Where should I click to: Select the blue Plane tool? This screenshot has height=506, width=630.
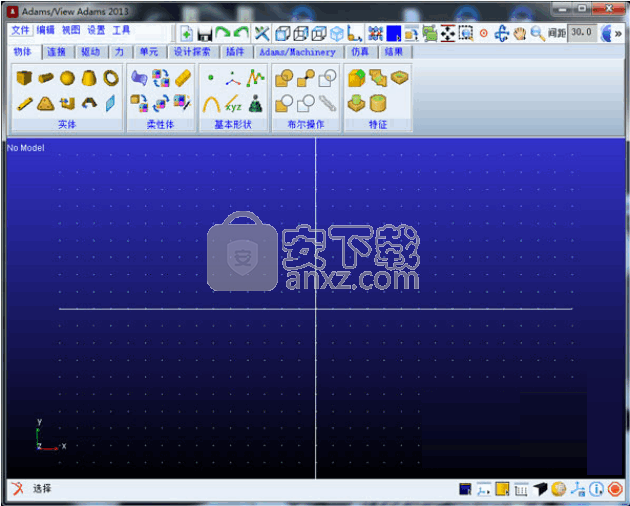[110, 104]
